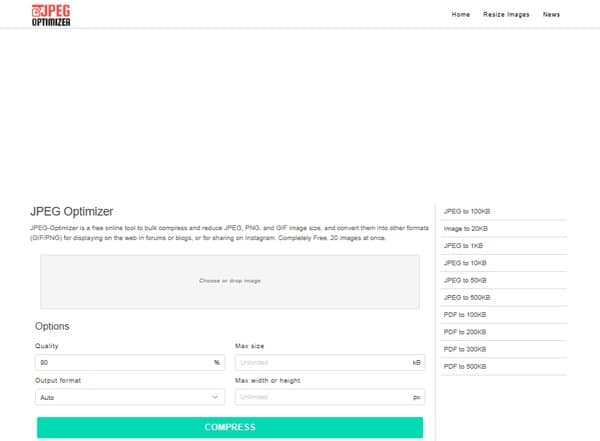
Task: Open the Home menu item
Action: click(461, 15)
